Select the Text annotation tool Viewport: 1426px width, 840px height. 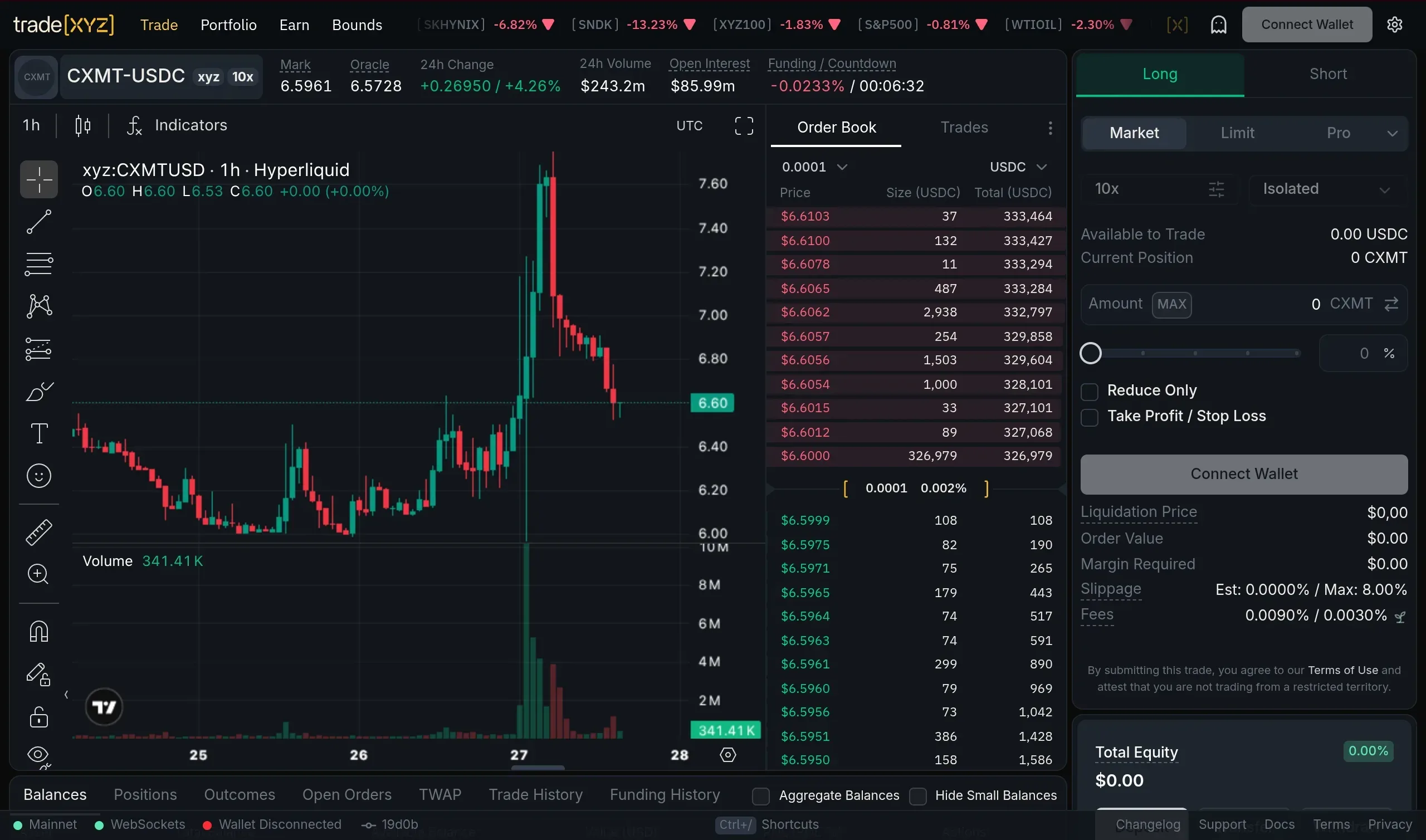(38, 433)
